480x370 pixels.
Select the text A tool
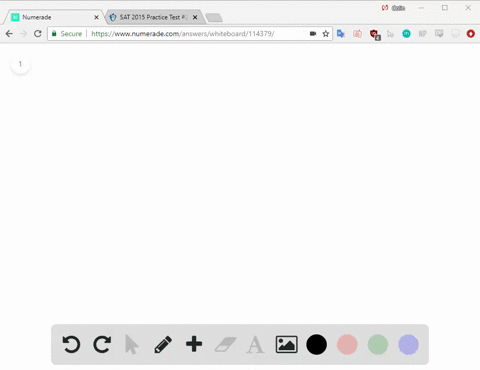pyautogui.click(x=255, y=345)
